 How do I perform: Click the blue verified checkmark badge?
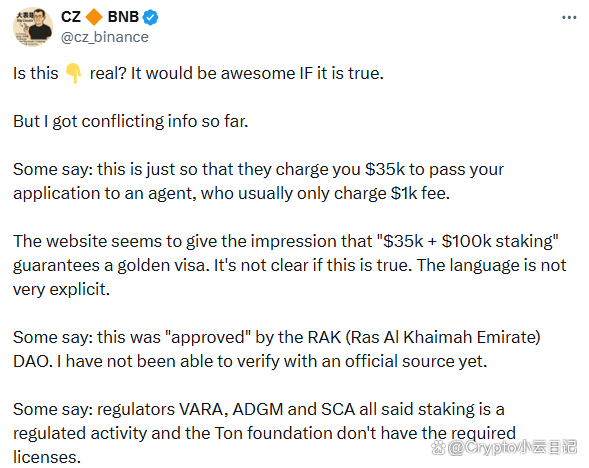pyautogui.click(x=151, y=17)
